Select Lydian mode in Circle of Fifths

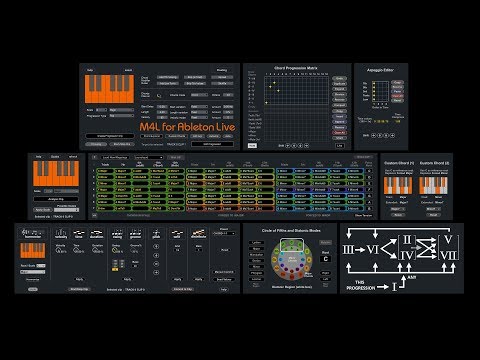256,242
